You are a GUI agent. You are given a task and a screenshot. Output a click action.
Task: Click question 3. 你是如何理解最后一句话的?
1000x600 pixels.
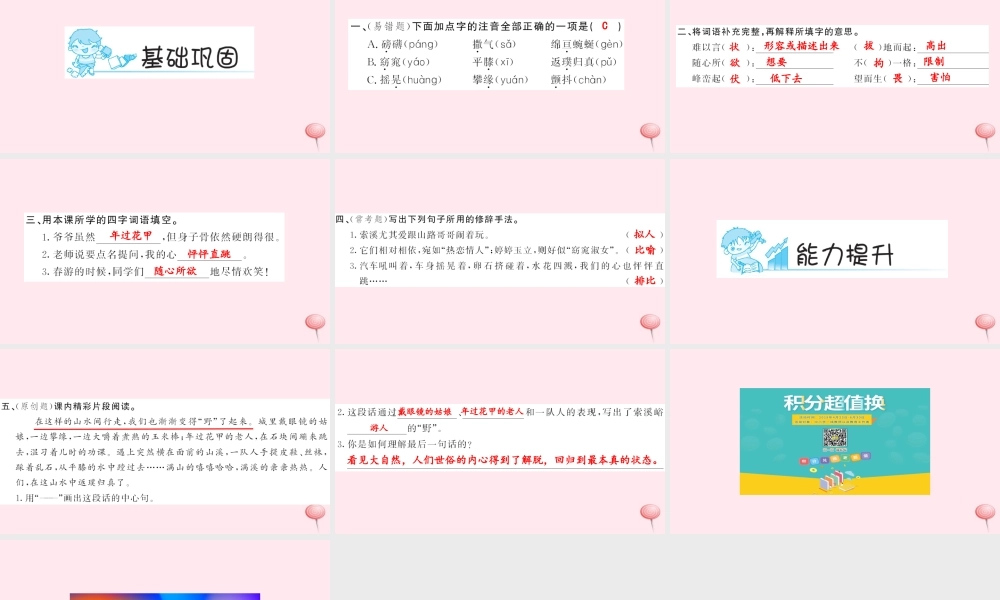[405, 444]
